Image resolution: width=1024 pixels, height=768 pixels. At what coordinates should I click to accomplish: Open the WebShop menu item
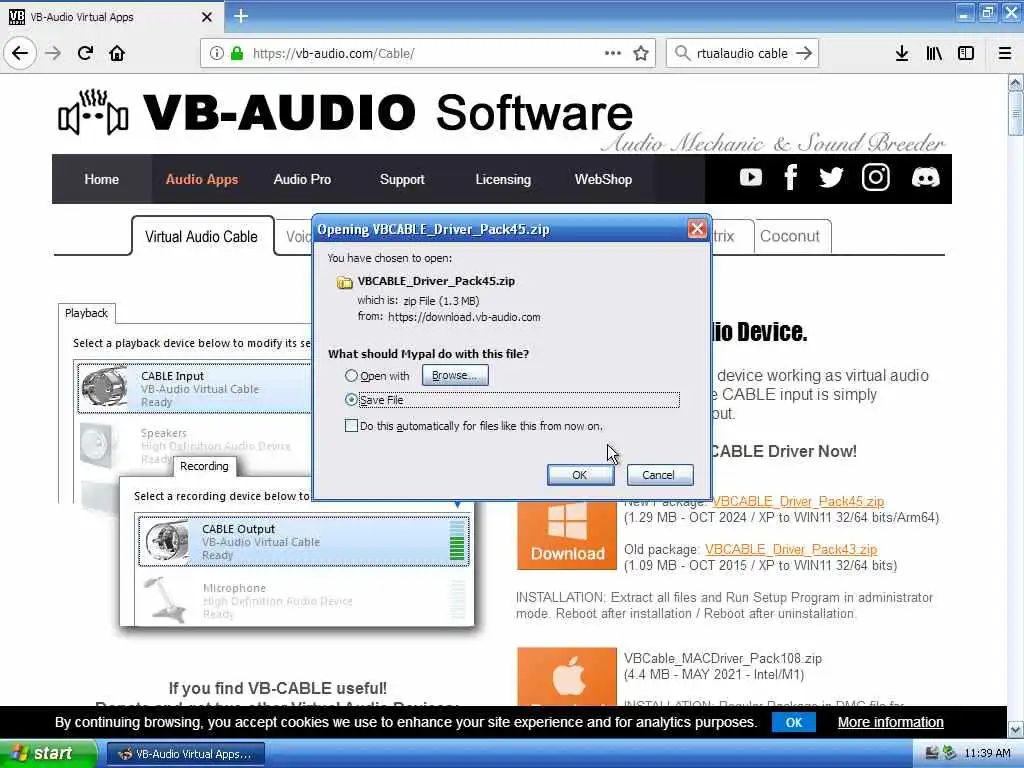pos(603,179)
